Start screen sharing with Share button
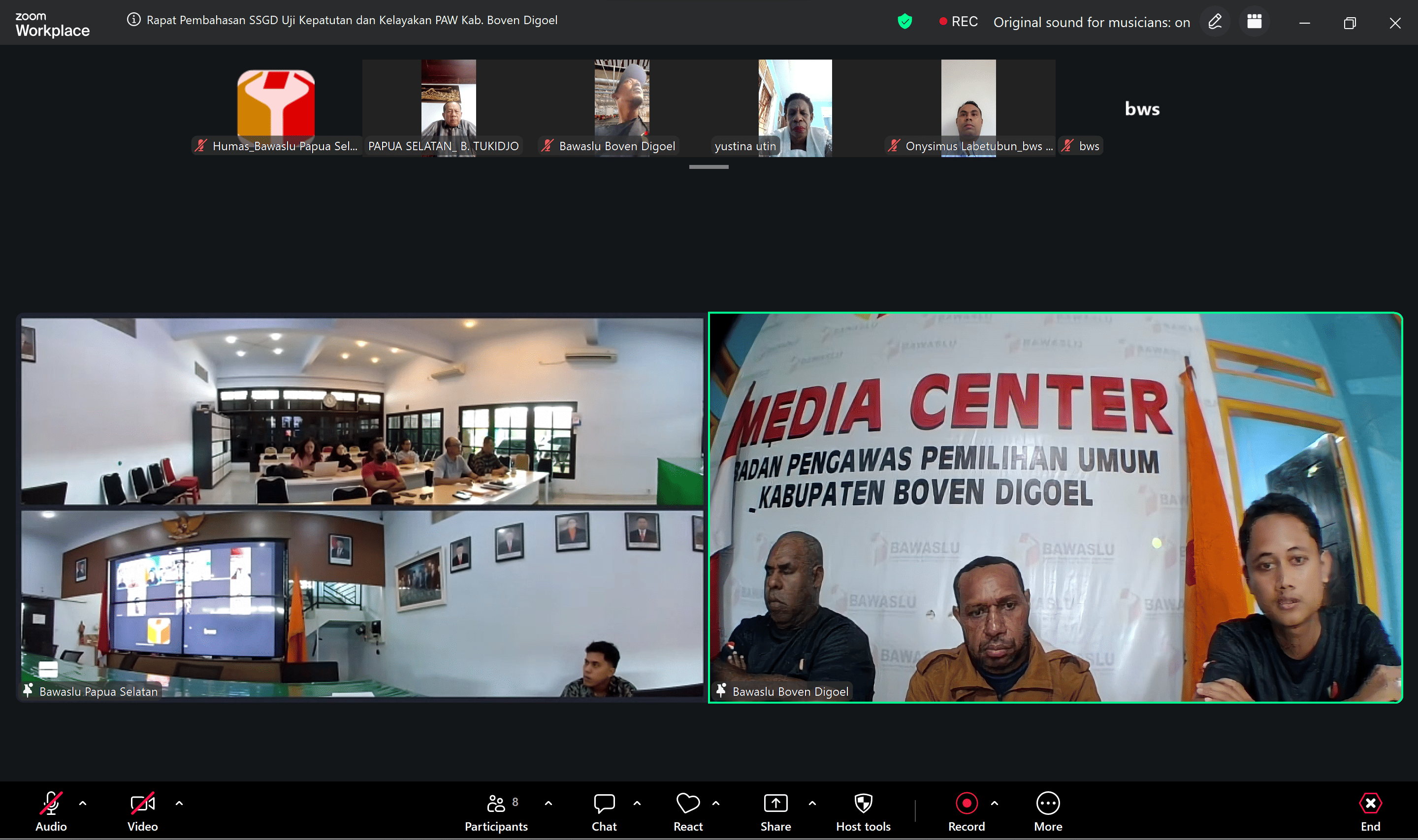Image resolution: width=1418 pixels, height=840 pixels. [776, 812]
